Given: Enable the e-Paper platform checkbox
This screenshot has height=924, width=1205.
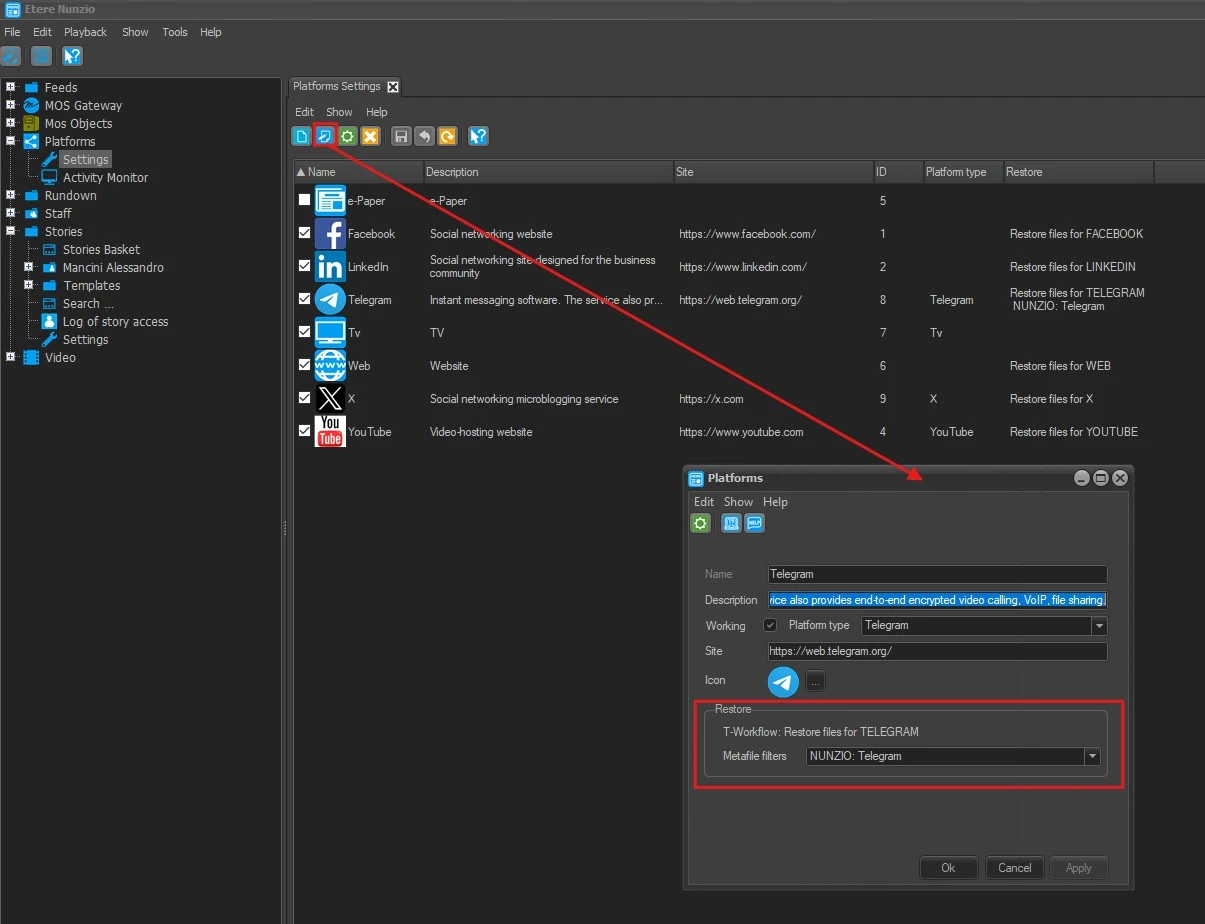Looking at the screenshot, I should coord(304,200).
